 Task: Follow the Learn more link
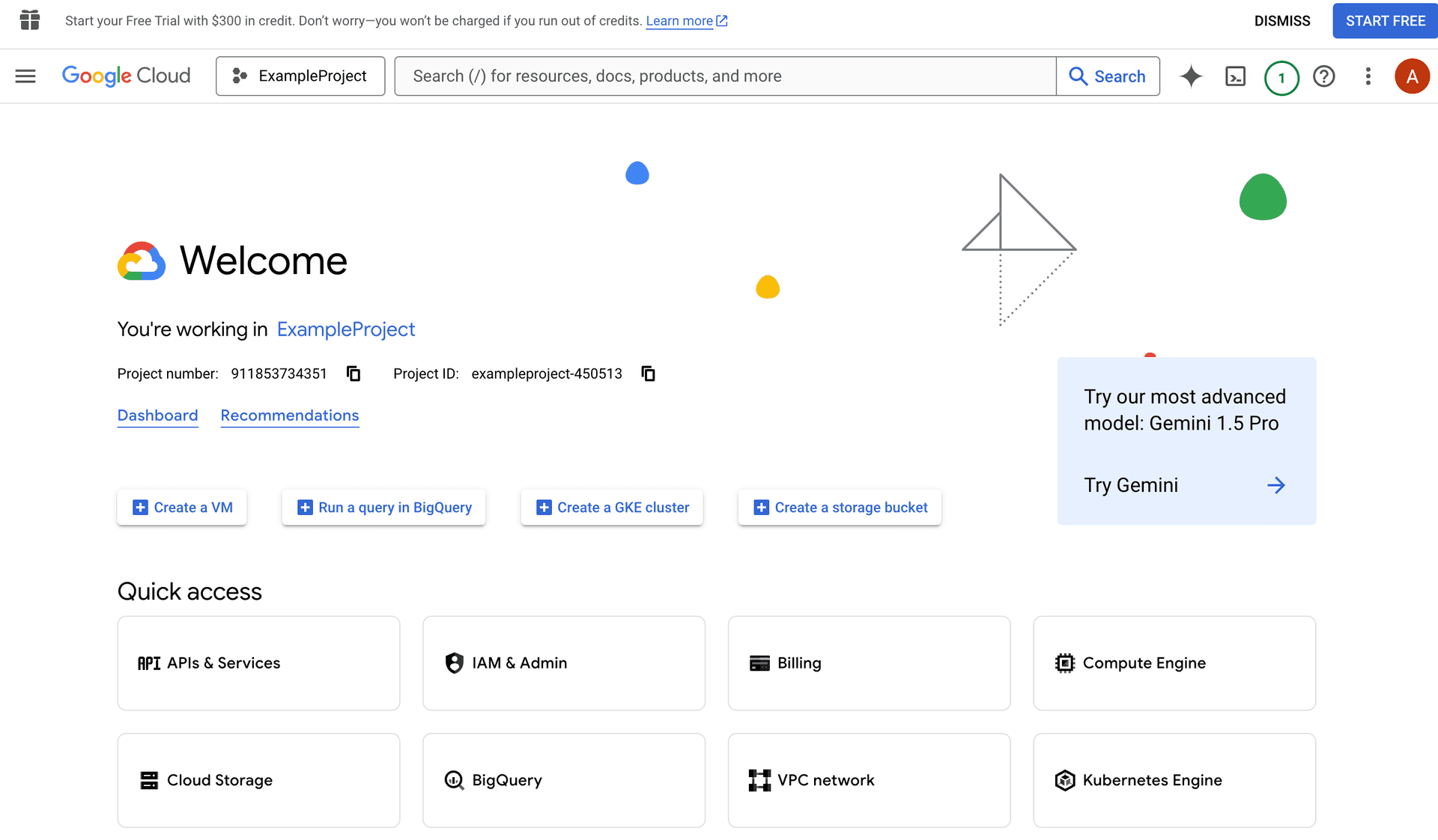[x=686, y=21]
